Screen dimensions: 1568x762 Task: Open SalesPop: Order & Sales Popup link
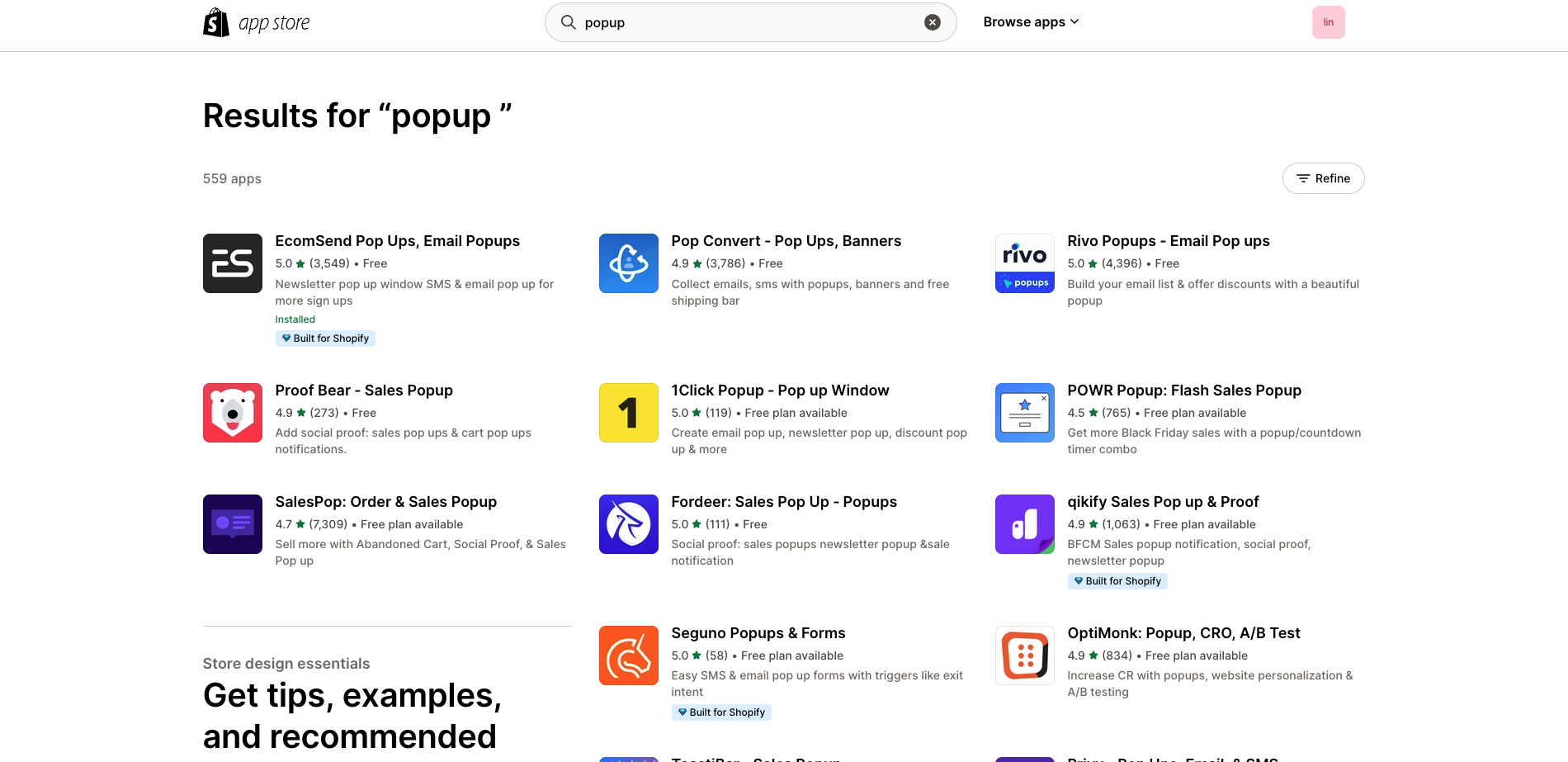[386, 502]
